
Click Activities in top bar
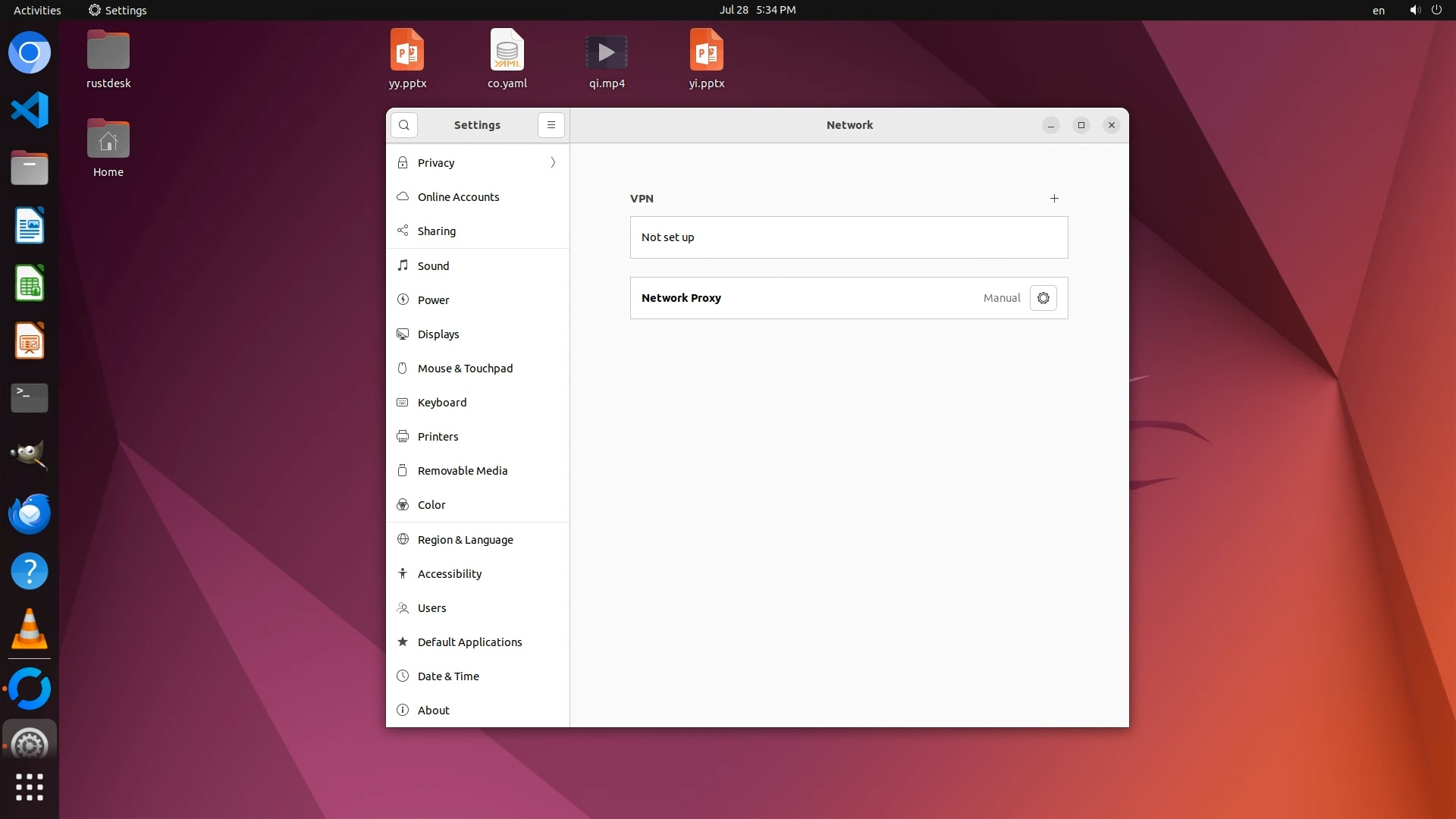[37, 10]
